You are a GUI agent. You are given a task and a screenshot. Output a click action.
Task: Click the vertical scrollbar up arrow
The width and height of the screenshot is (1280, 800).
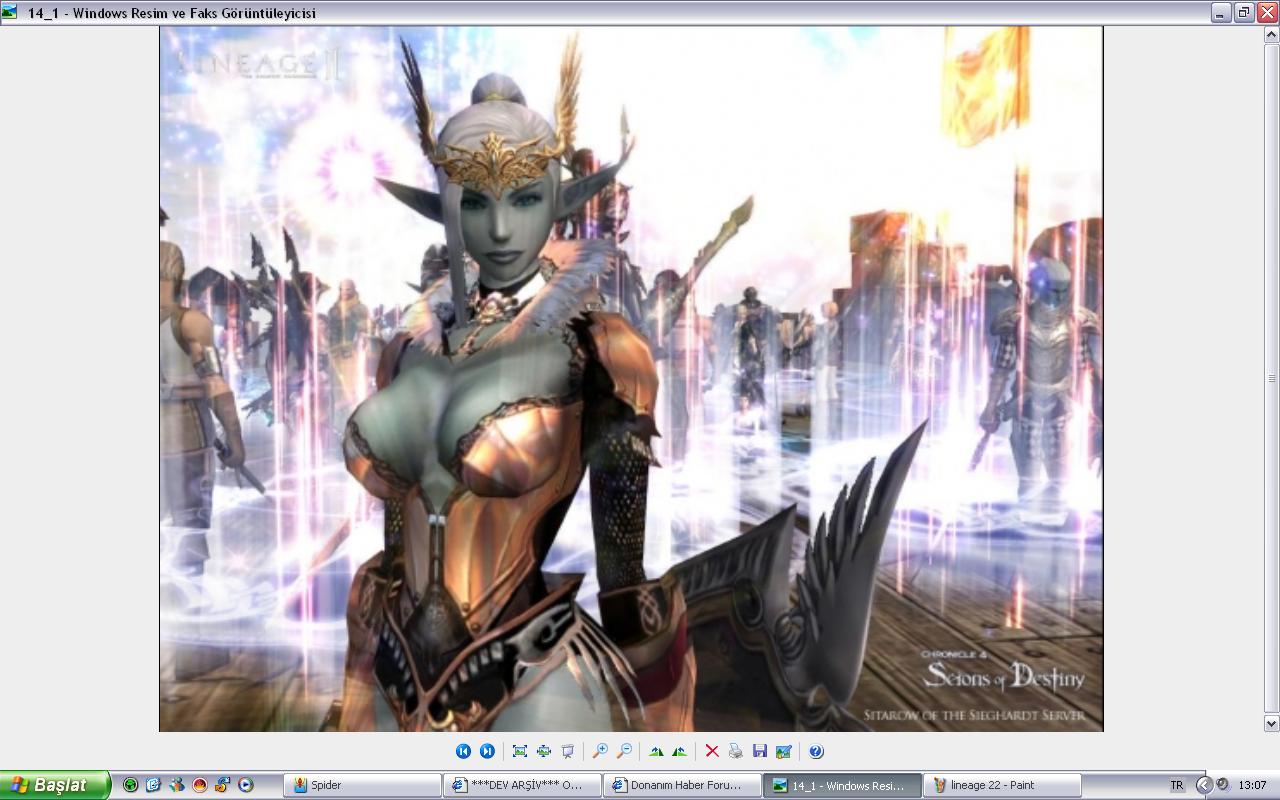point(1271,35)
